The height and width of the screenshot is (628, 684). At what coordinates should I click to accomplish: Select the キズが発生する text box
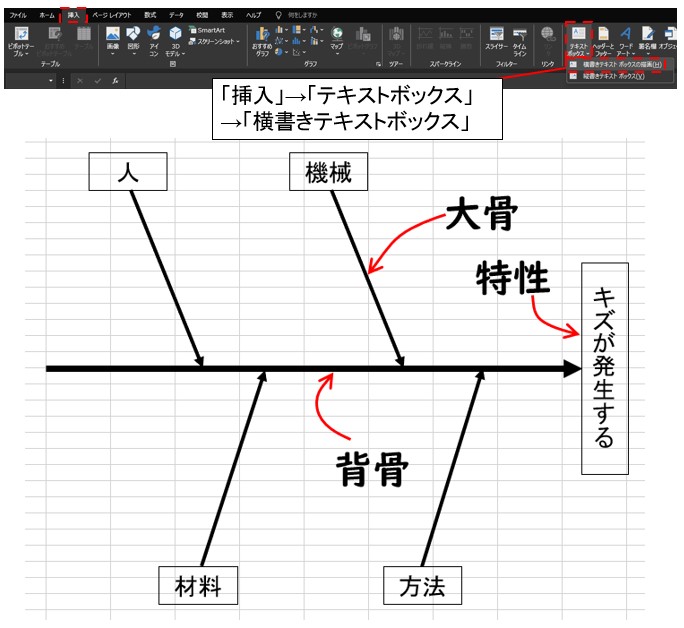point(604,369)
